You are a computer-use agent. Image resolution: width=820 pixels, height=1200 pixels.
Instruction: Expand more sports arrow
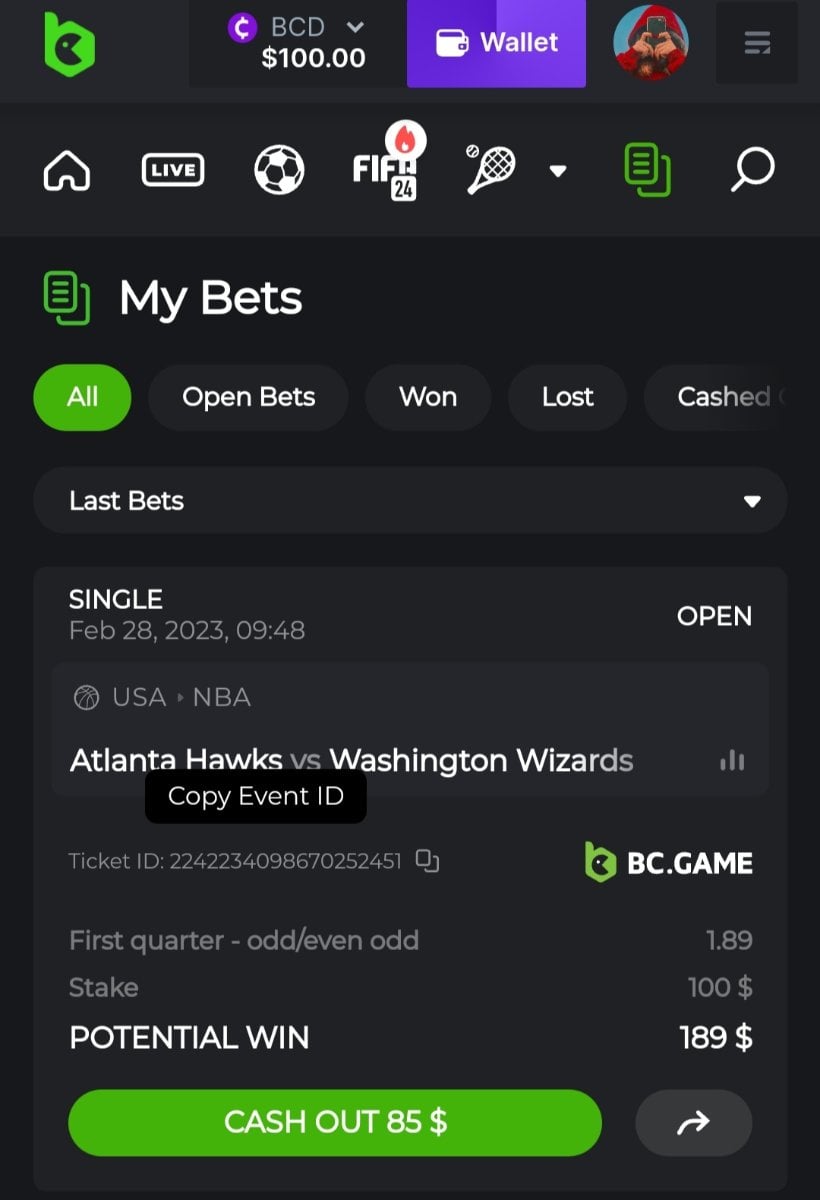pos(558,171)
